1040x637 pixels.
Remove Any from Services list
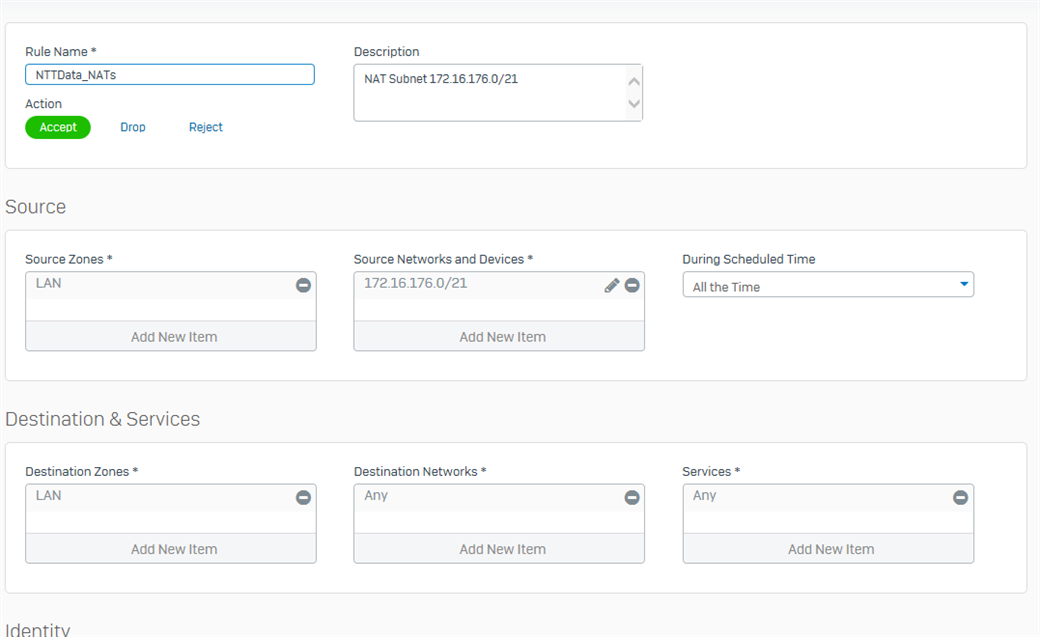pyautogui.click(x=960, y=498)
